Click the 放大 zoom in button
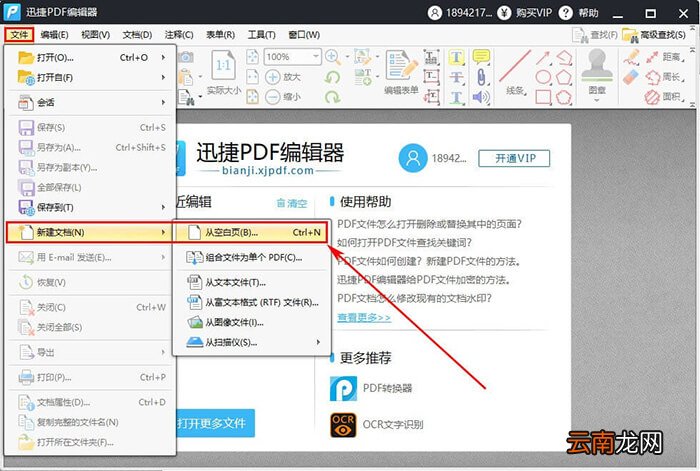700x471 pixels. [x=283, y=77]
